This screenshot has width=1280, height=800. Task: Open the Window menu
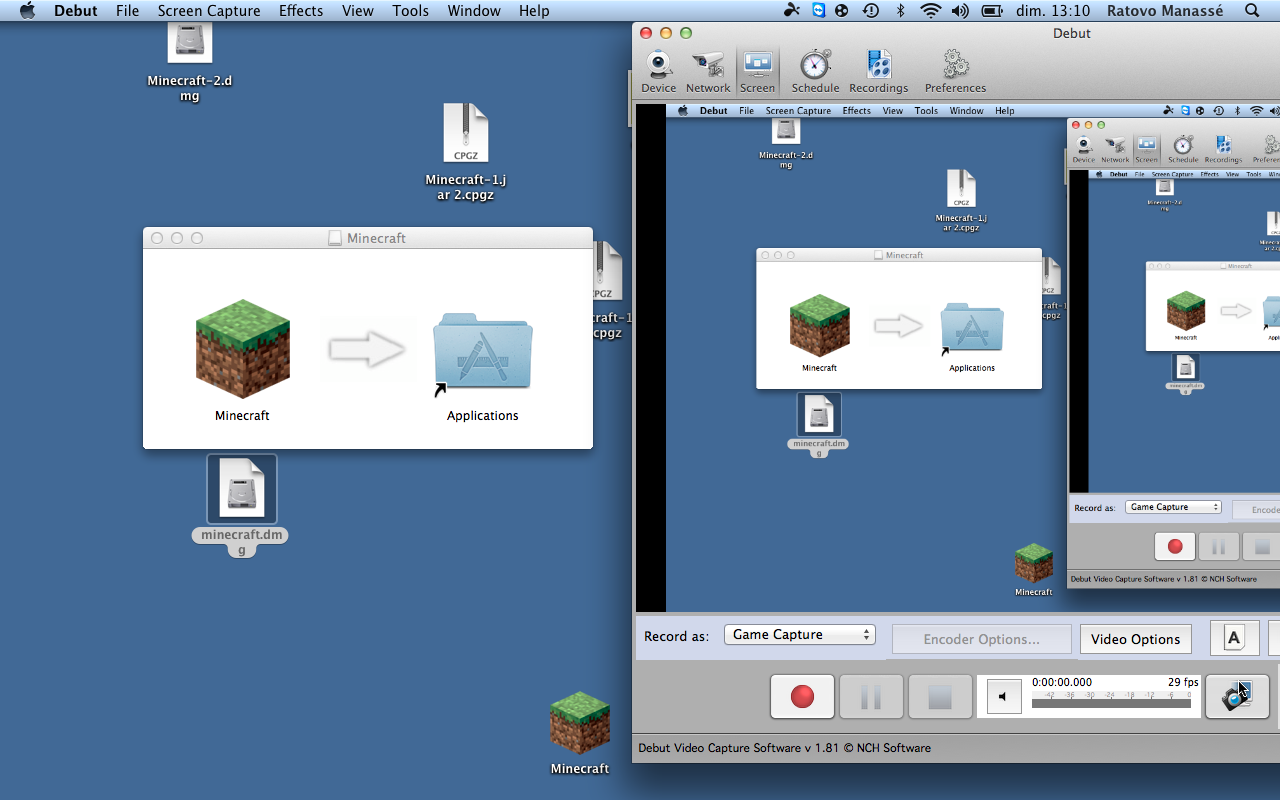(x=474, y=11)
